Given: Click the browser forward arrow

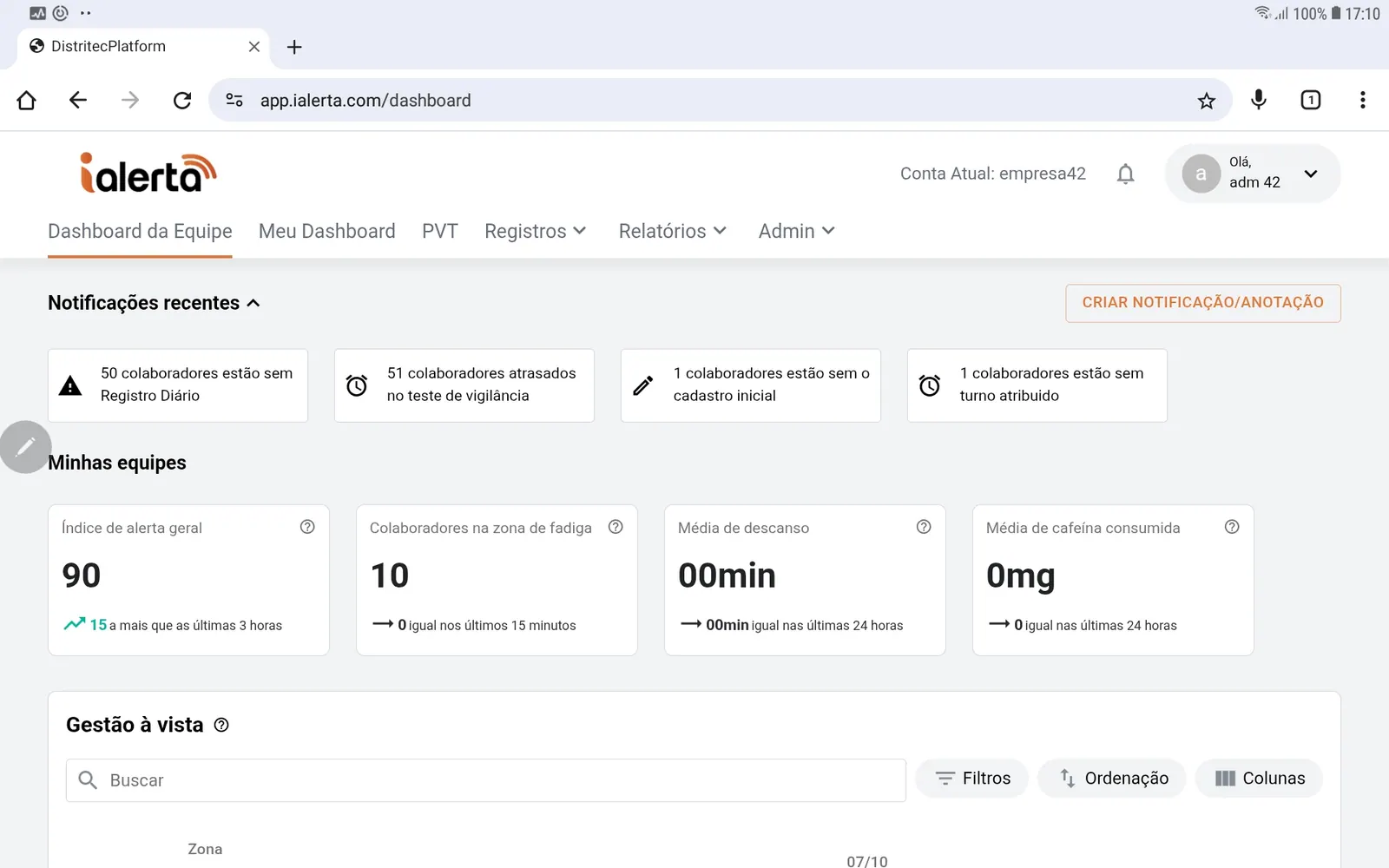Looking at the screenshot, I should [130, 100].
